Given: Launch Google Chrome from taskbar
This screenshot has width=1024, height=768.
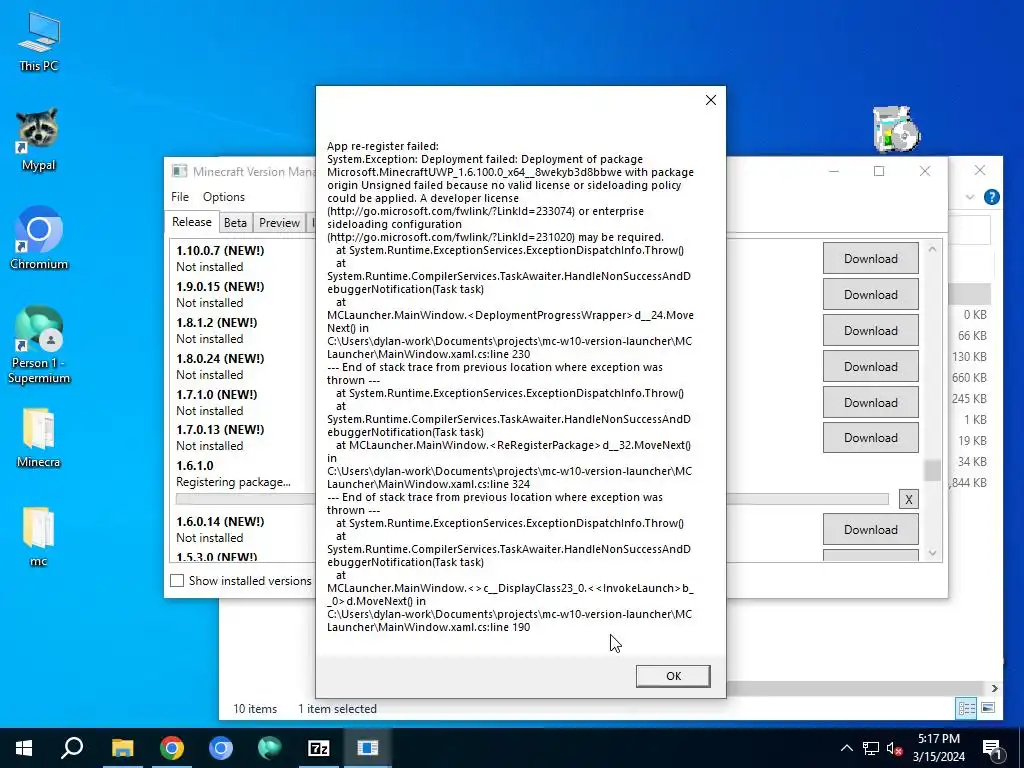Looking at the screenshot, I should click(x=172, y=748).
